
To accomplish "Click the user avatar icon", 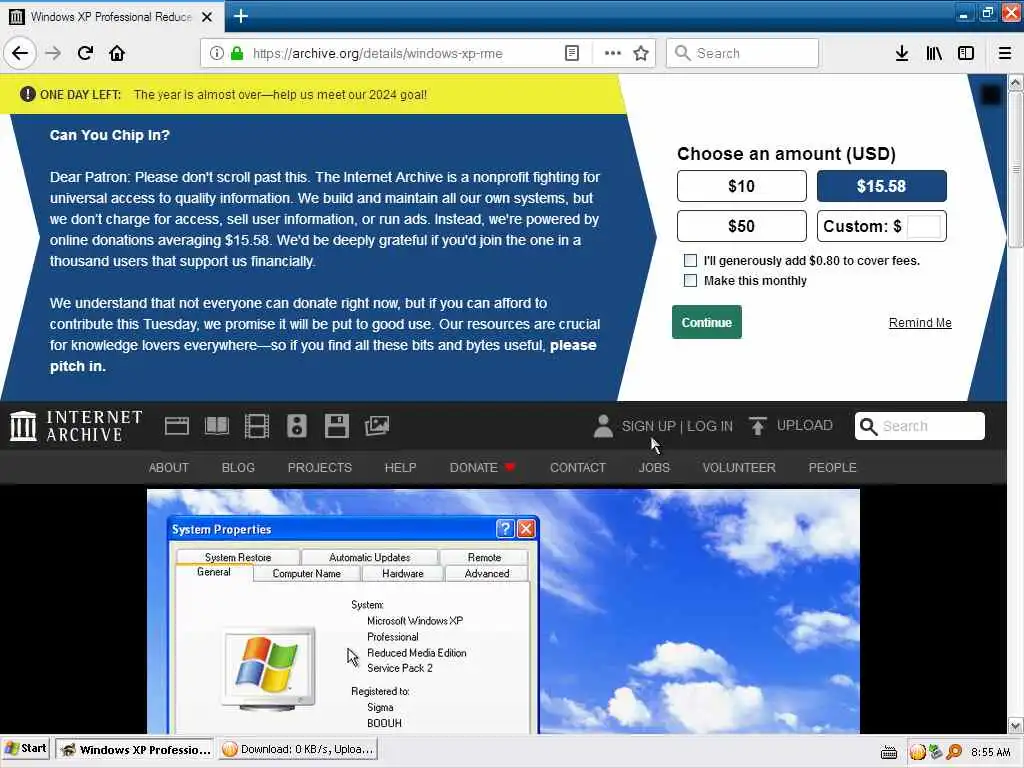I will point(603,426).
